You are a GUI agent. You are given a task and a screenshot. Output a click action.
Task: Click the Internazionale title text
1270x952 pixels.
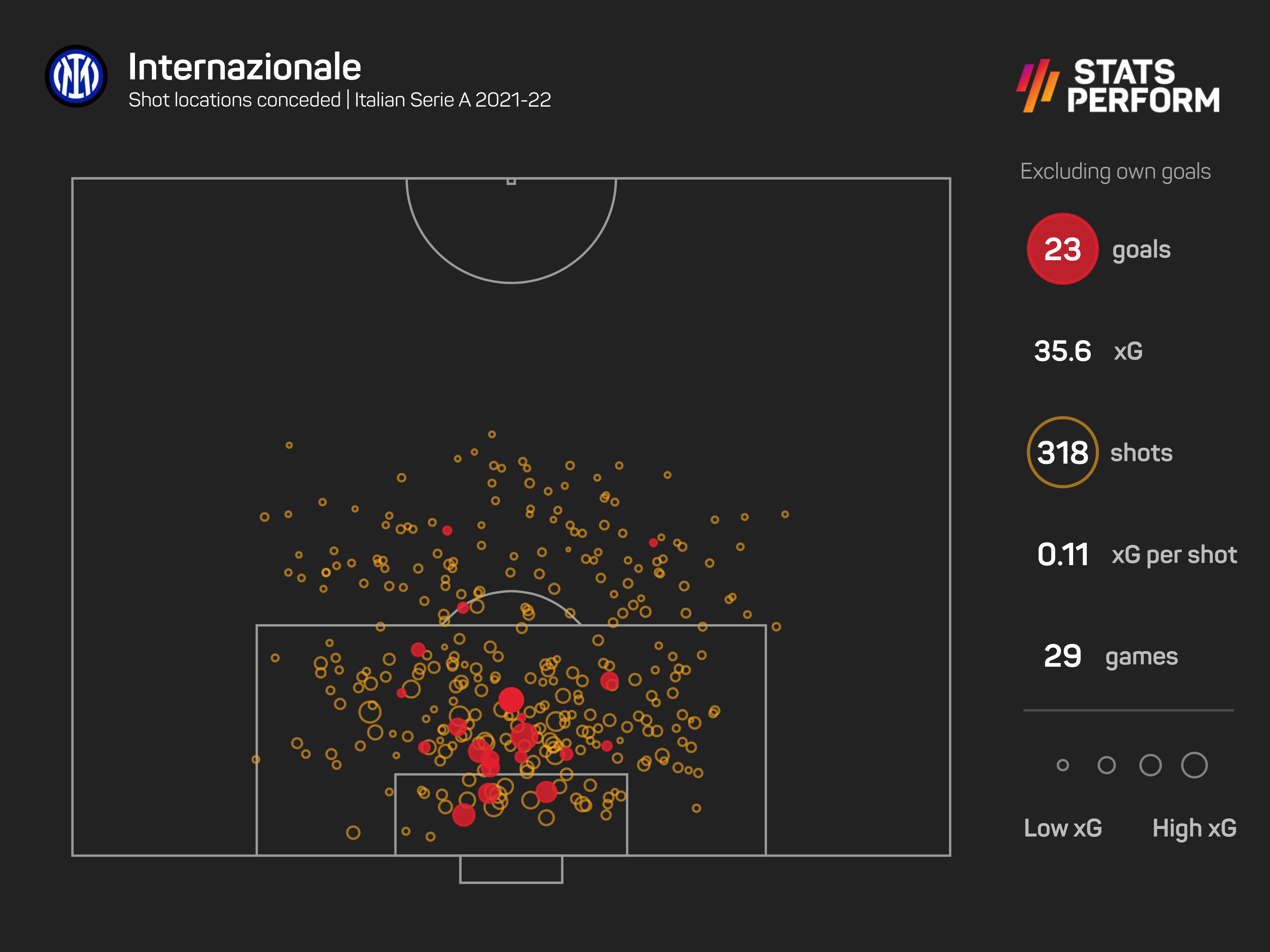click(244, 67)
